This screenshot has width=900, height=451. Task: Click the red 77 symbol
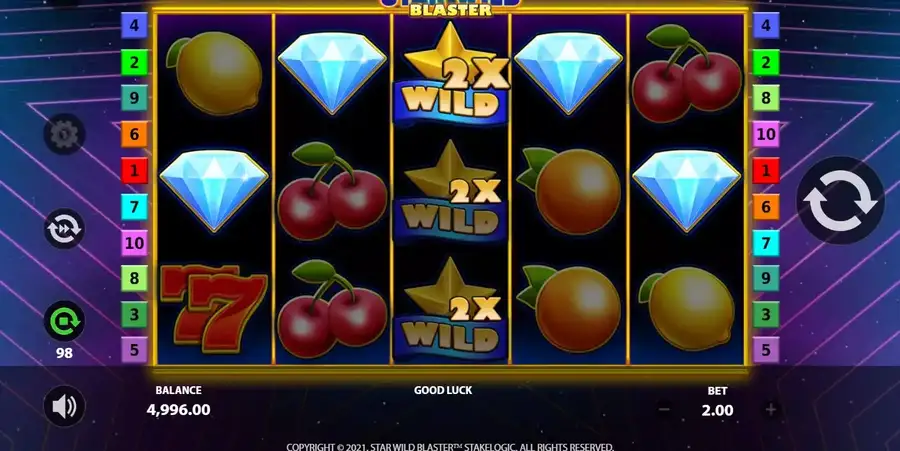coord(214,308)
